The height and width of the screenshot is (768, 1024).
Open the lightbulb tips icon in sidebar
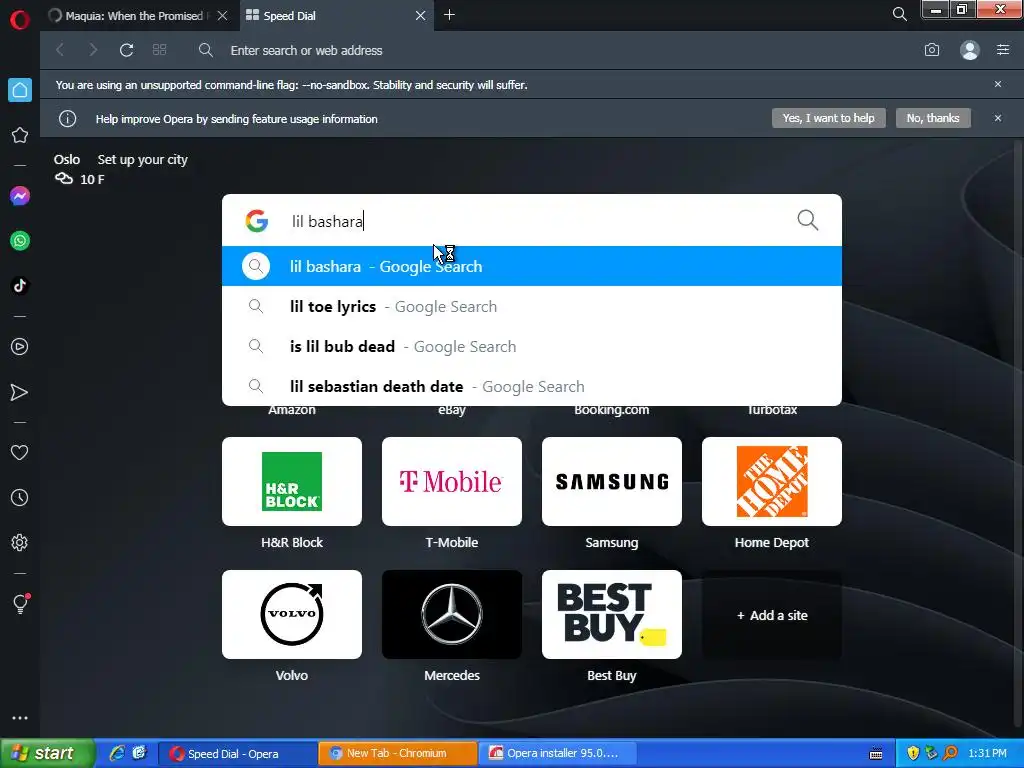(20, 603)
